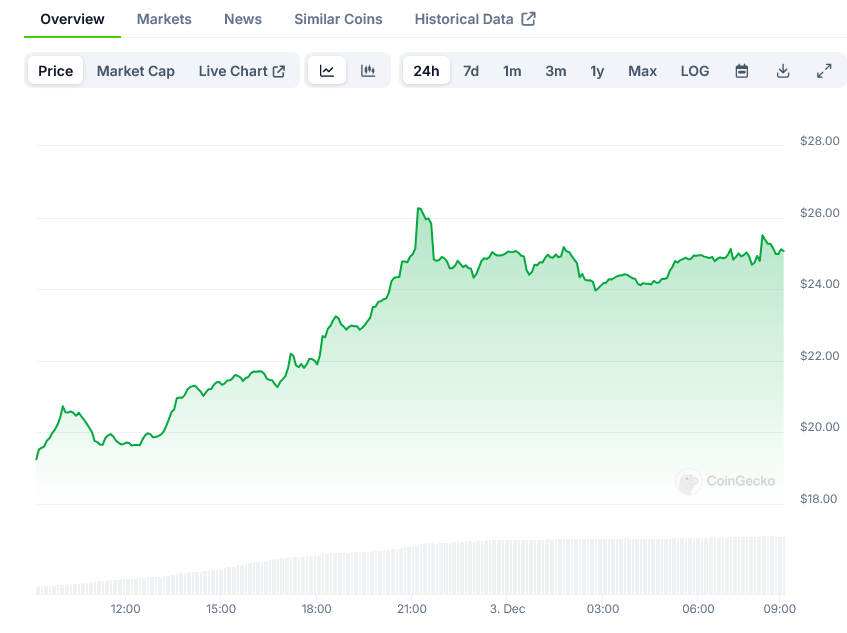
Task: Open Historical Data external link
Action: (x=475, y=19)
